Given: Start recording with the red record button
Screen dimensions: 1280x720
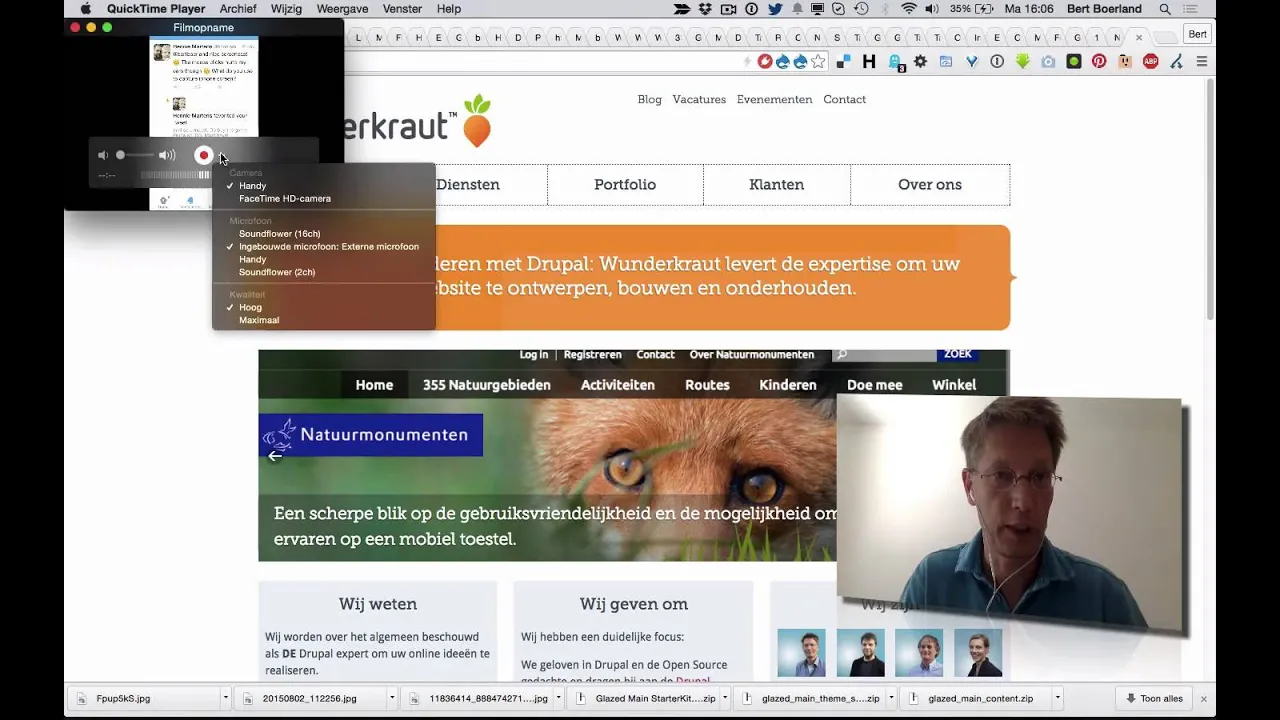Looking at the screenshot, I should (x=203, y=155).
